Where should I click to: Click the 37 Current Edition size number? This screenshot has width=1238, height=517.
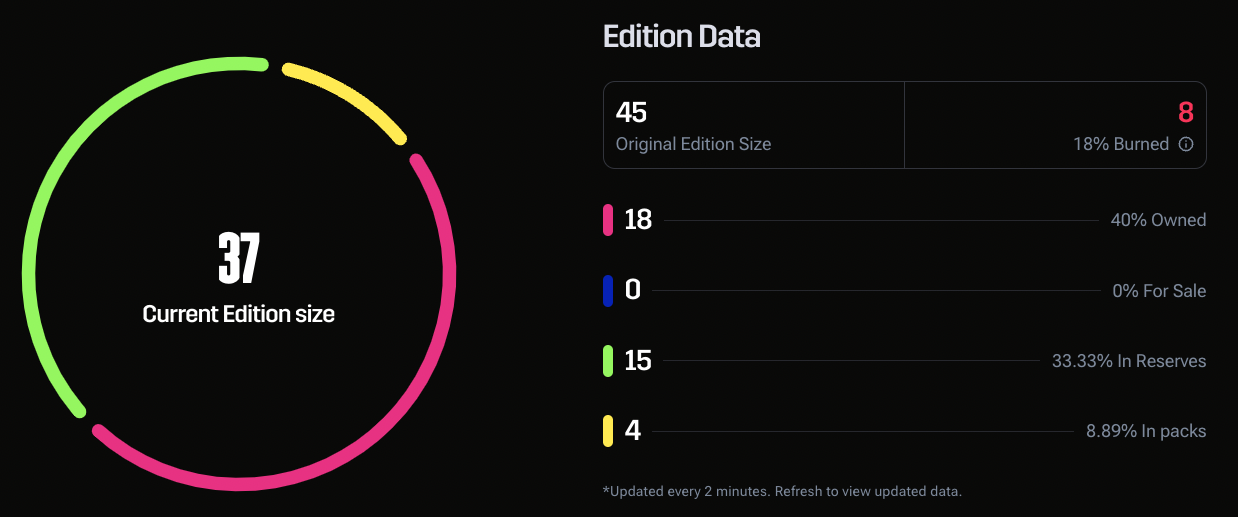click(x=239, y=258)
